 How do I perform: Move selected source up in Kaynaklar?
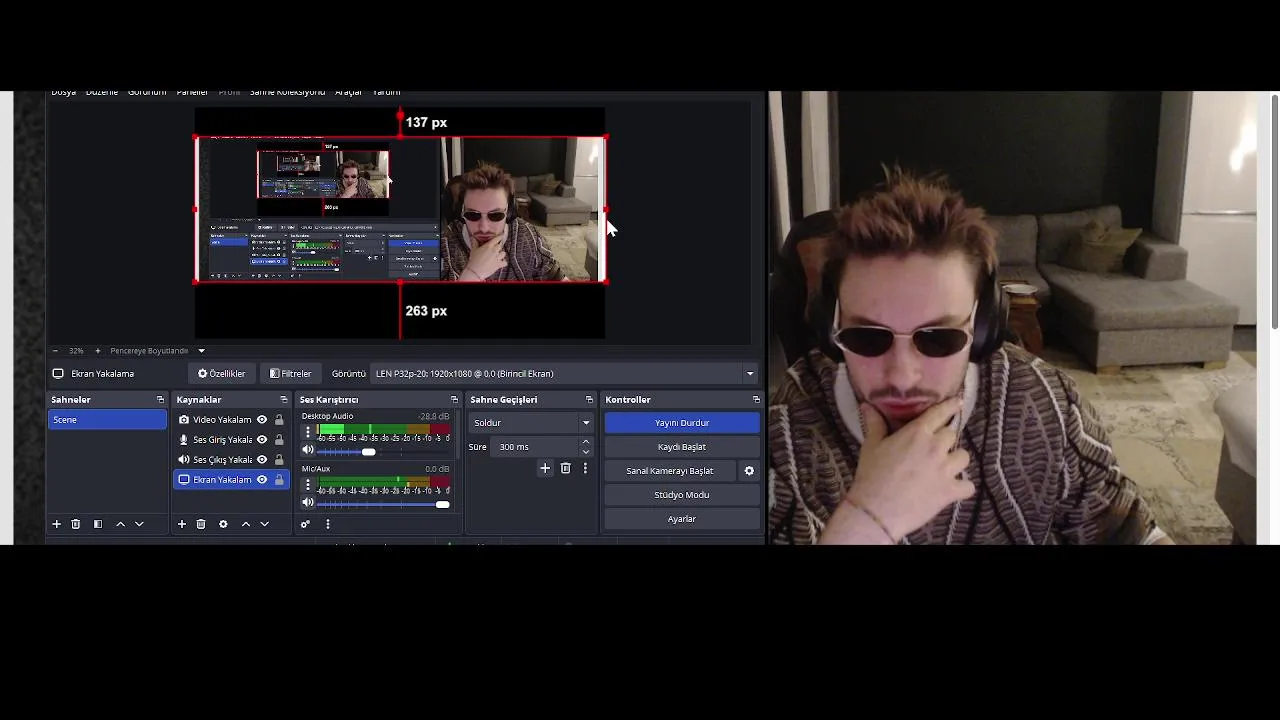coord(246,524)
